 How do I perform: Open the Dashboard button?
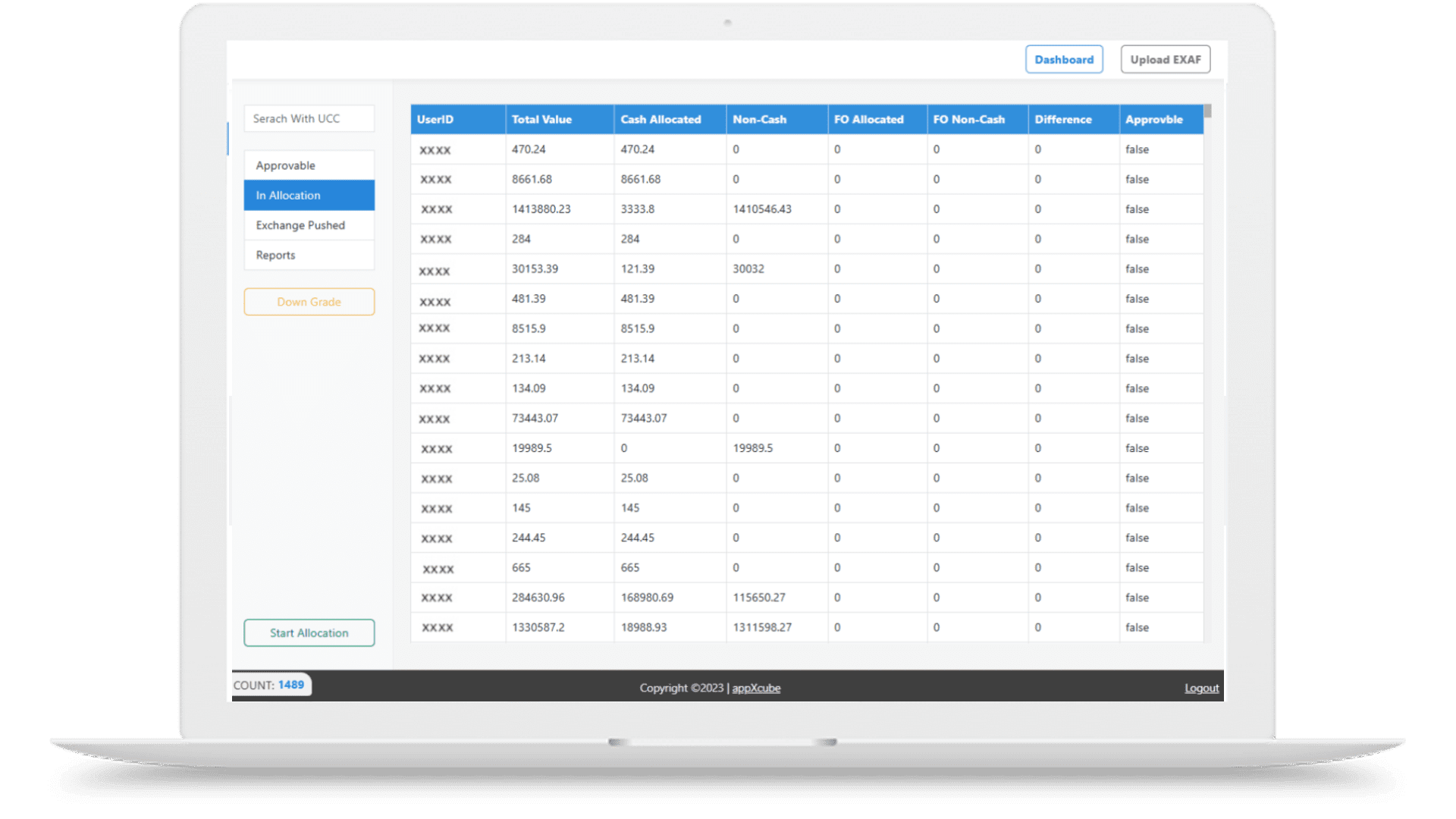tap(1063, 60)
